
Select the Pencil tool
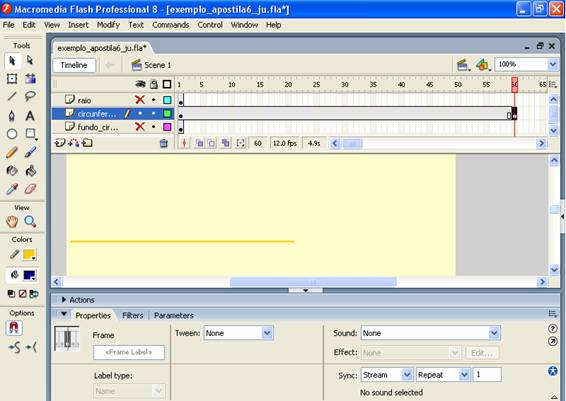coord(12,152)
